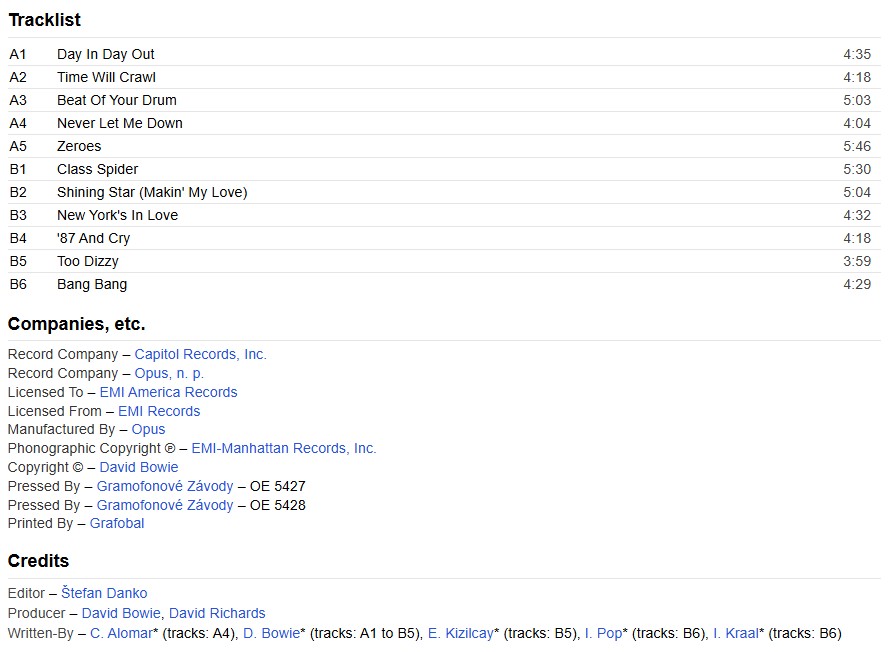Click the I. Kraal writer link
Screen dimensions: 889x652
[735, 633]
